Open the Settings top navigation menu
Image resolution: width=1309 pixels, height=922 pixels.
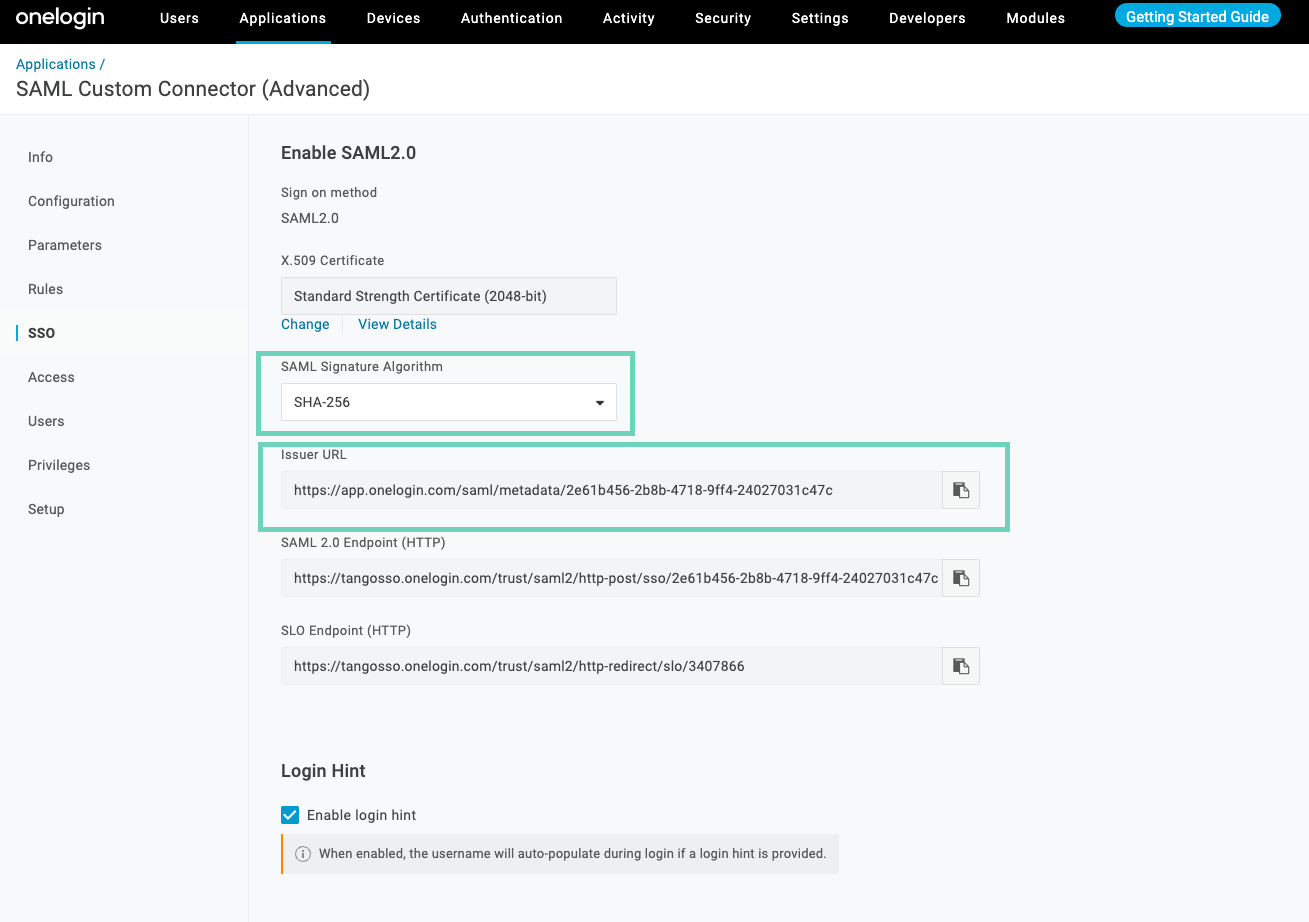tap(819, 18)
